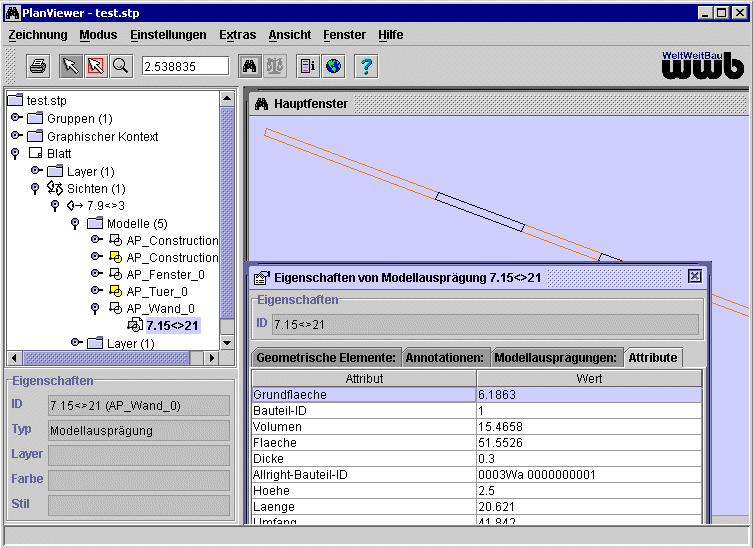Click the Gruppen (1) folder icon
753x548 pixels.
[x=35, y=118]
